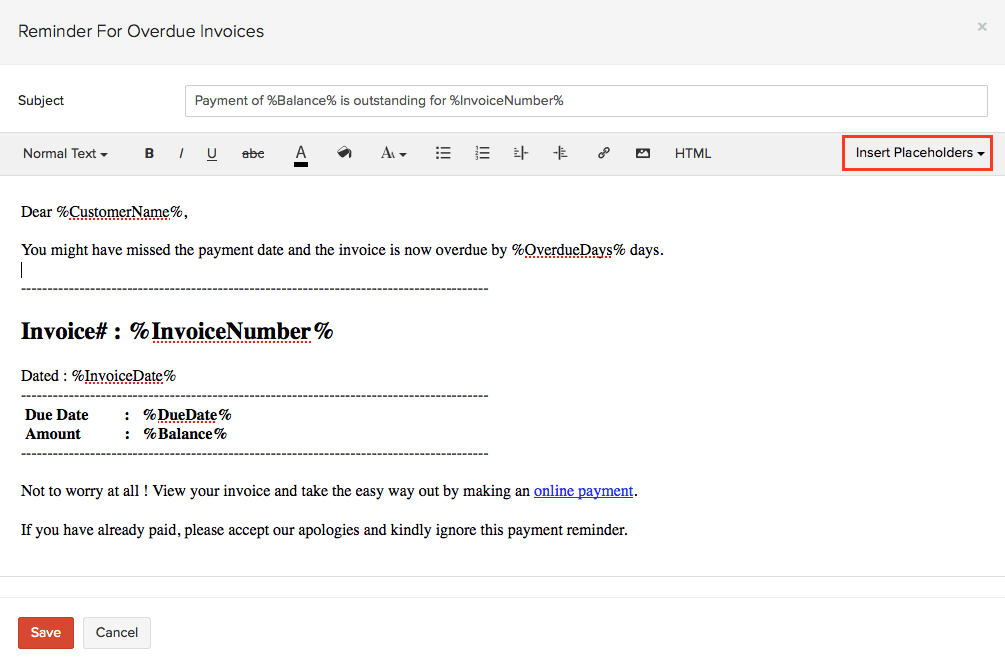Insert a bulleted list
This screenshot has height=665, width=1005.
click(443, 153)
